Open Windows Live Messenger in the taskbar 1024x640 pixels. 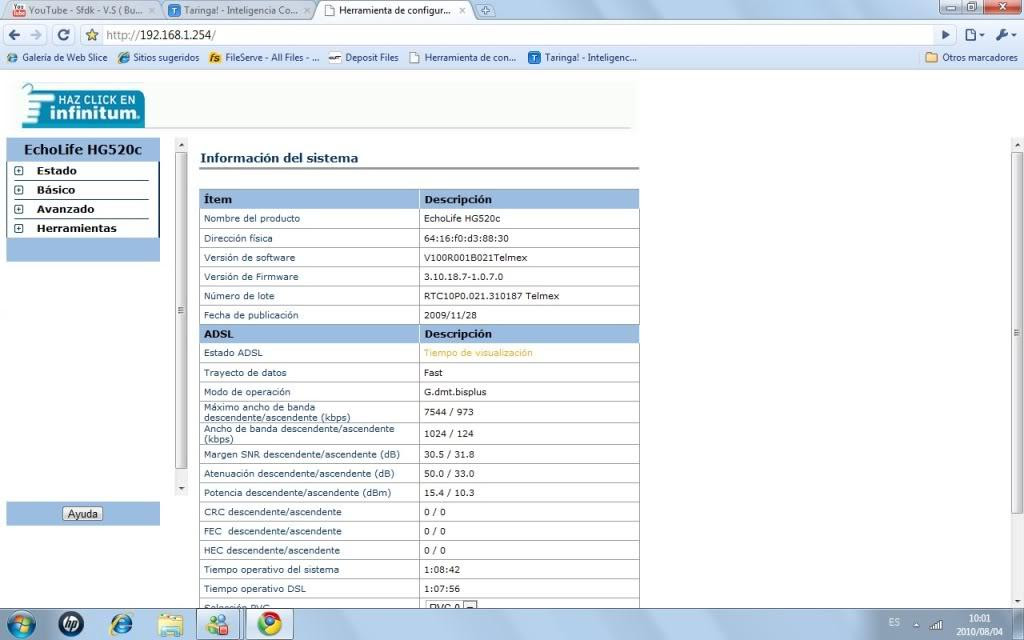coord(219,624)
